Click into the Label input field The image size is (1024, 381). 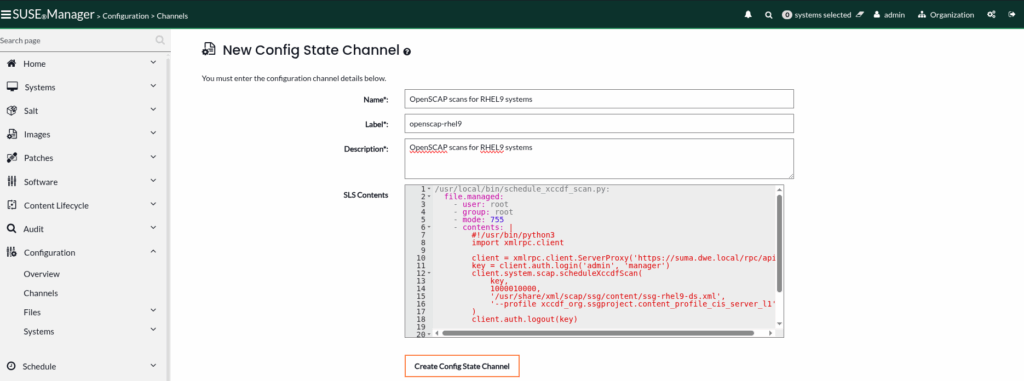click(599, 123)
